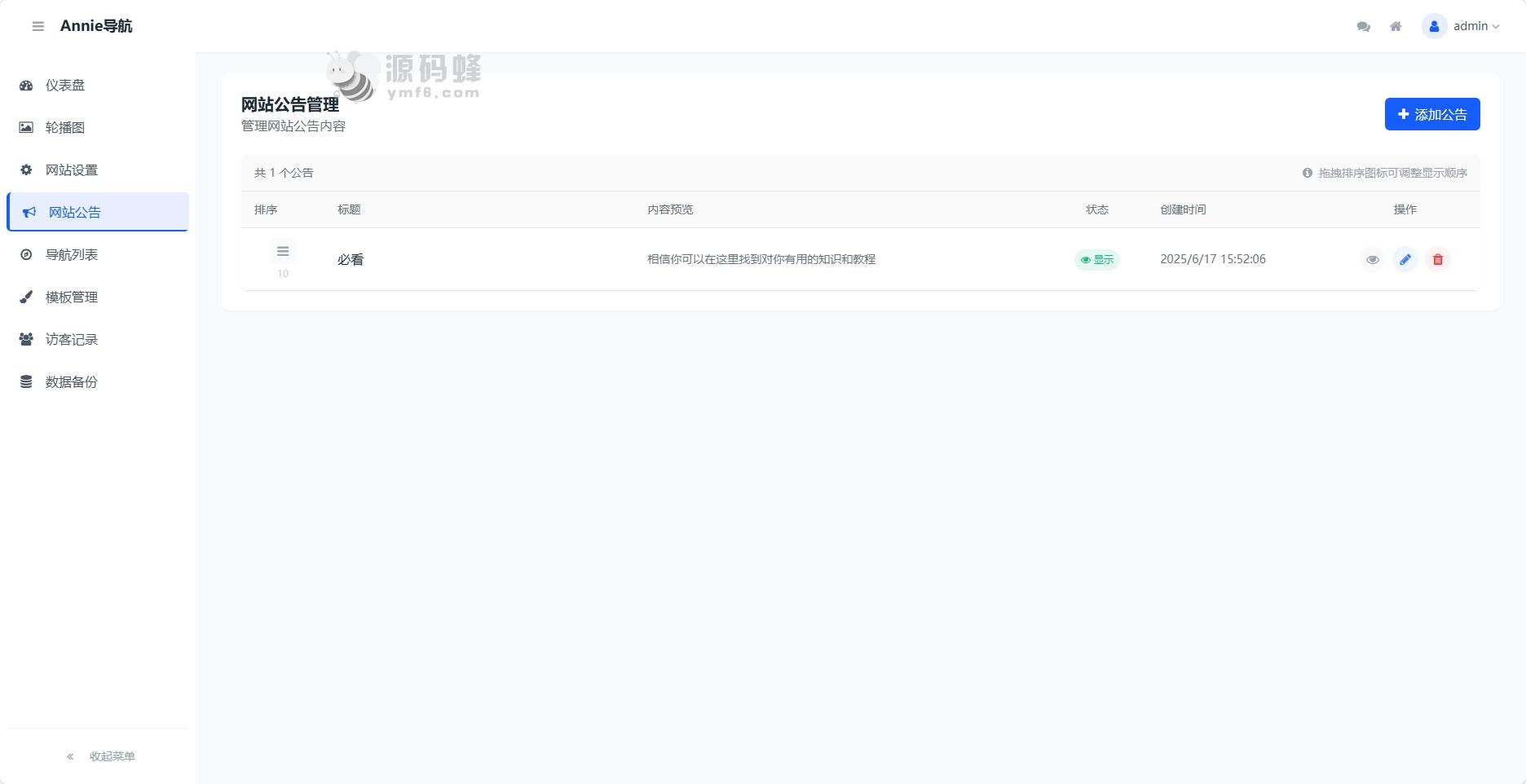Collapse the sidebar via 收起菜单
Viewport: 1526px width, 784px height.
[x=100, y=756]
